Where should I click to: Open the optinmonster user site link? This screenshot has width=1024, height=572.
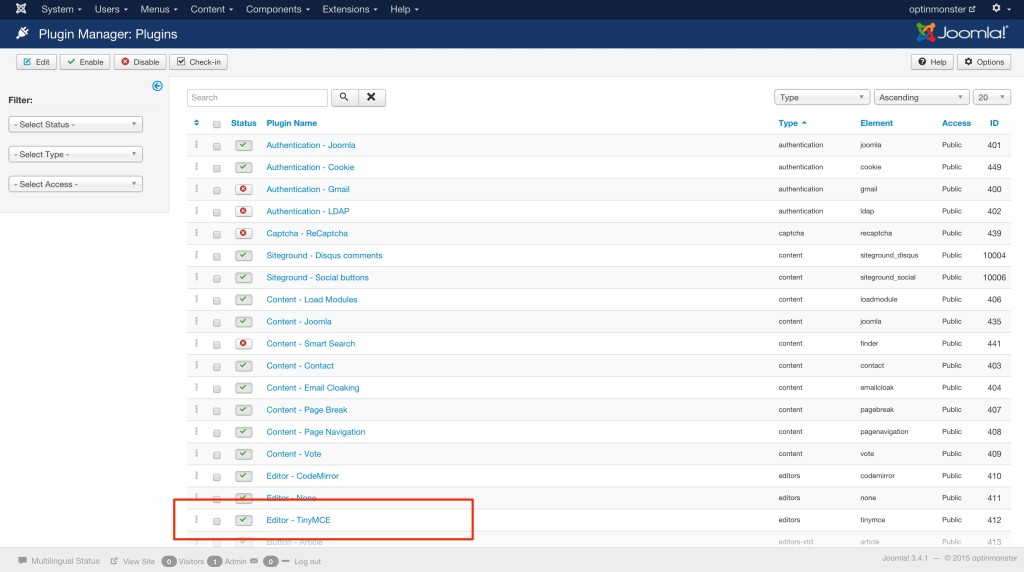[x=942, y=9]
